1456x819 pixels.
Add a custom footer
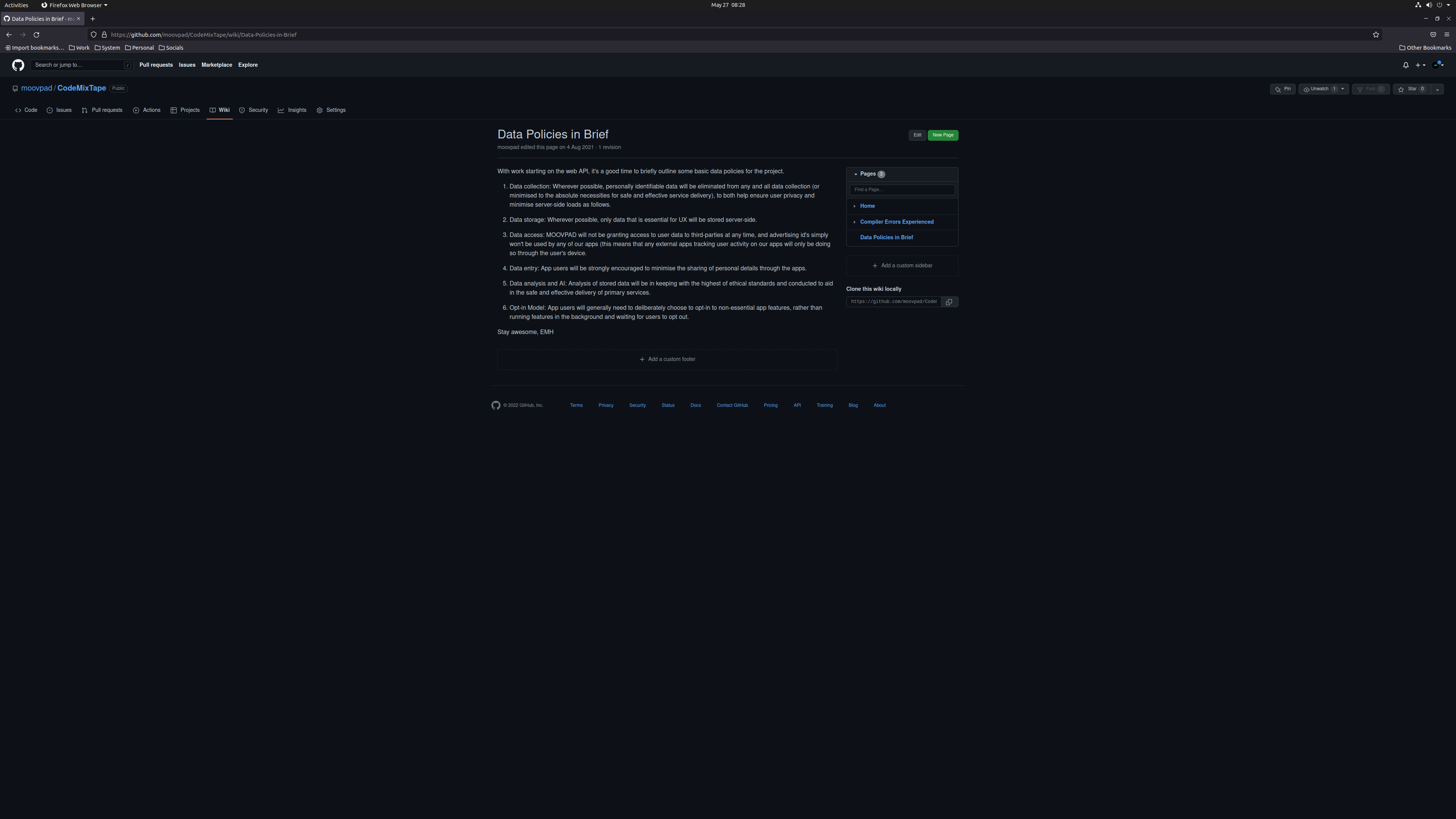point(667,359)
